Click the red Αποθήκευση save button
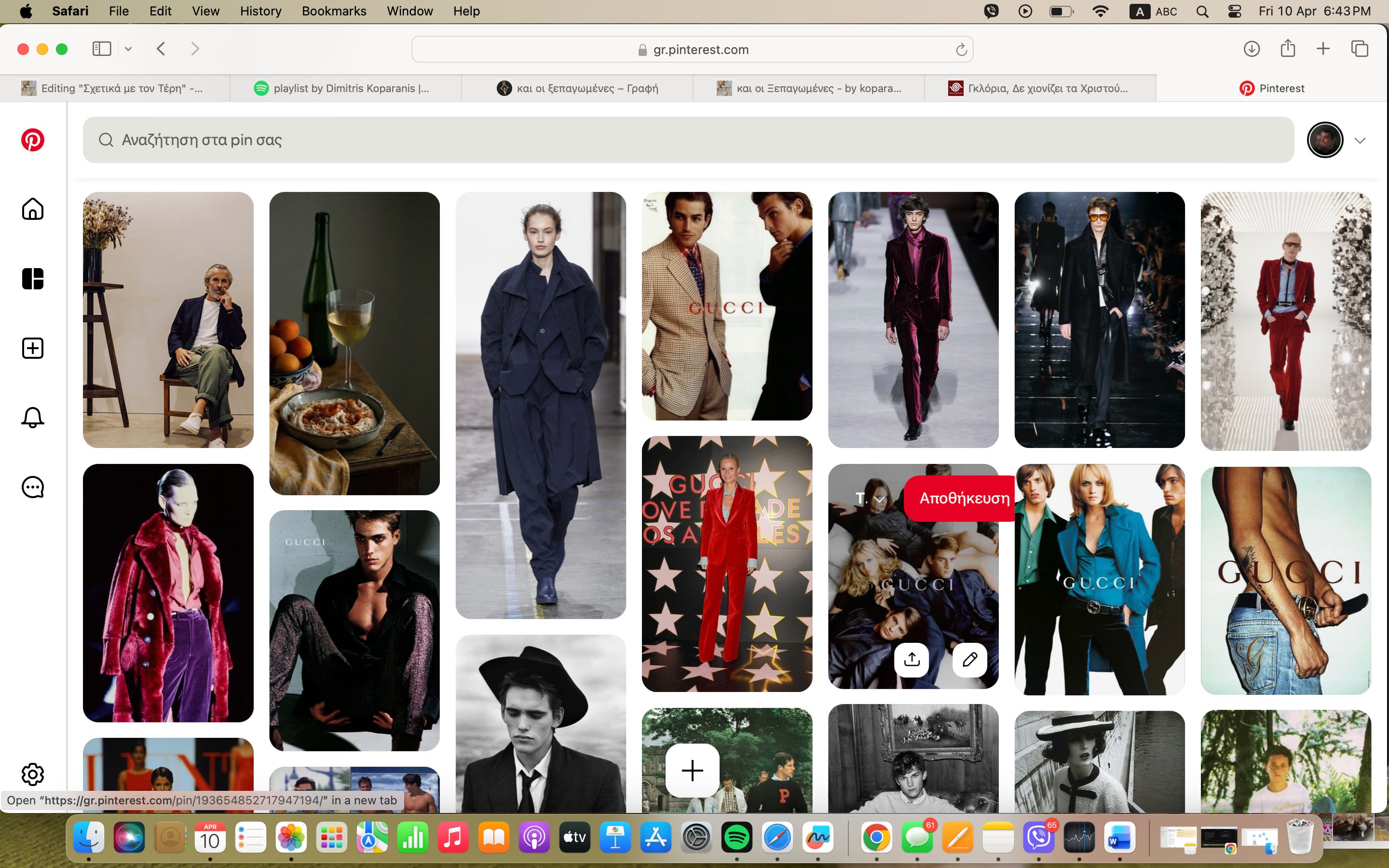This screenshot has height=868, width=1389. 963,498
